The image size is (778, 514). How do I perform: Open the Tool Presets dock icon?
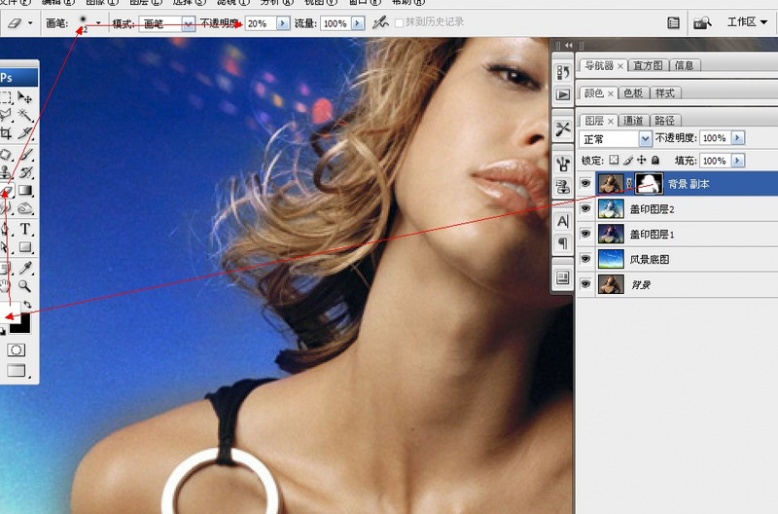click(x=563, y=129)
